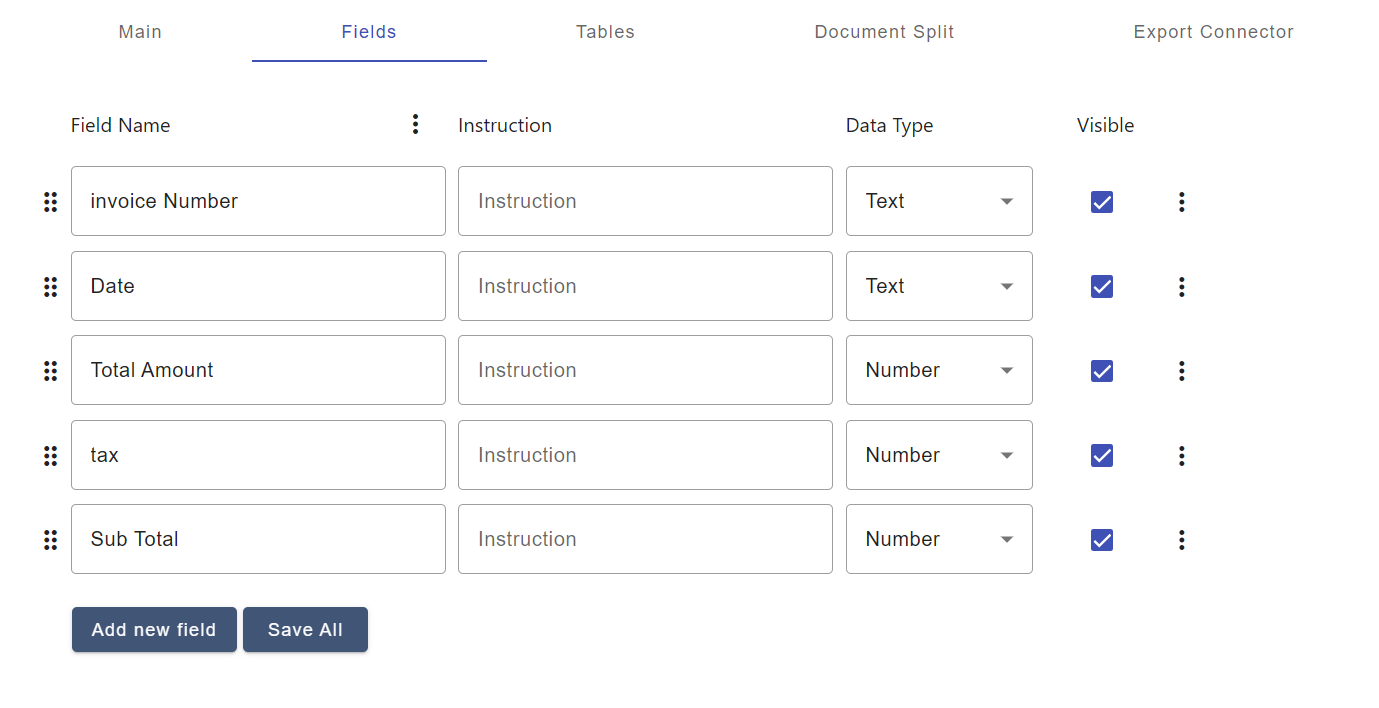Expand Data Type dropdown for Date field

pyautogui.click(x=938, y=286)
